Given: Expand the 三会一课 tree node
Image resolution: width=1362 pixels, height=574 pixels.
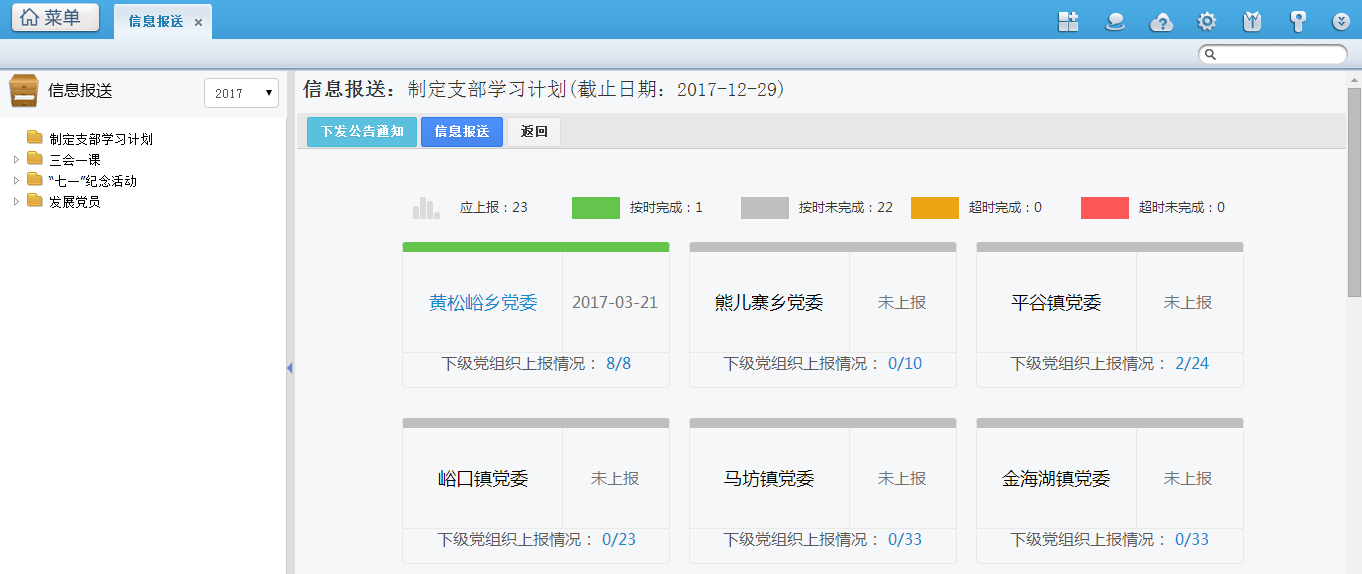Looking at the screenshot, I should [16, 160].
